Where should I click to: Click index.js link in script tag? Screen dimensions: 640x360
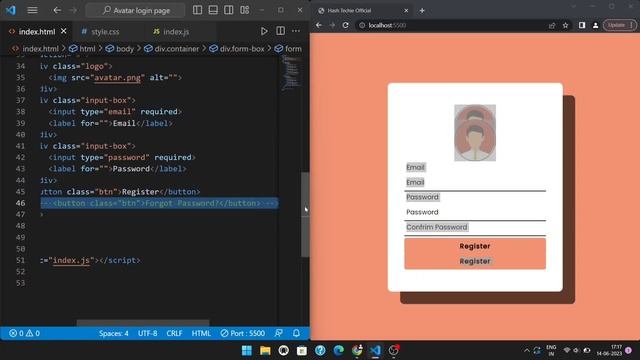(x=71, y=260)
